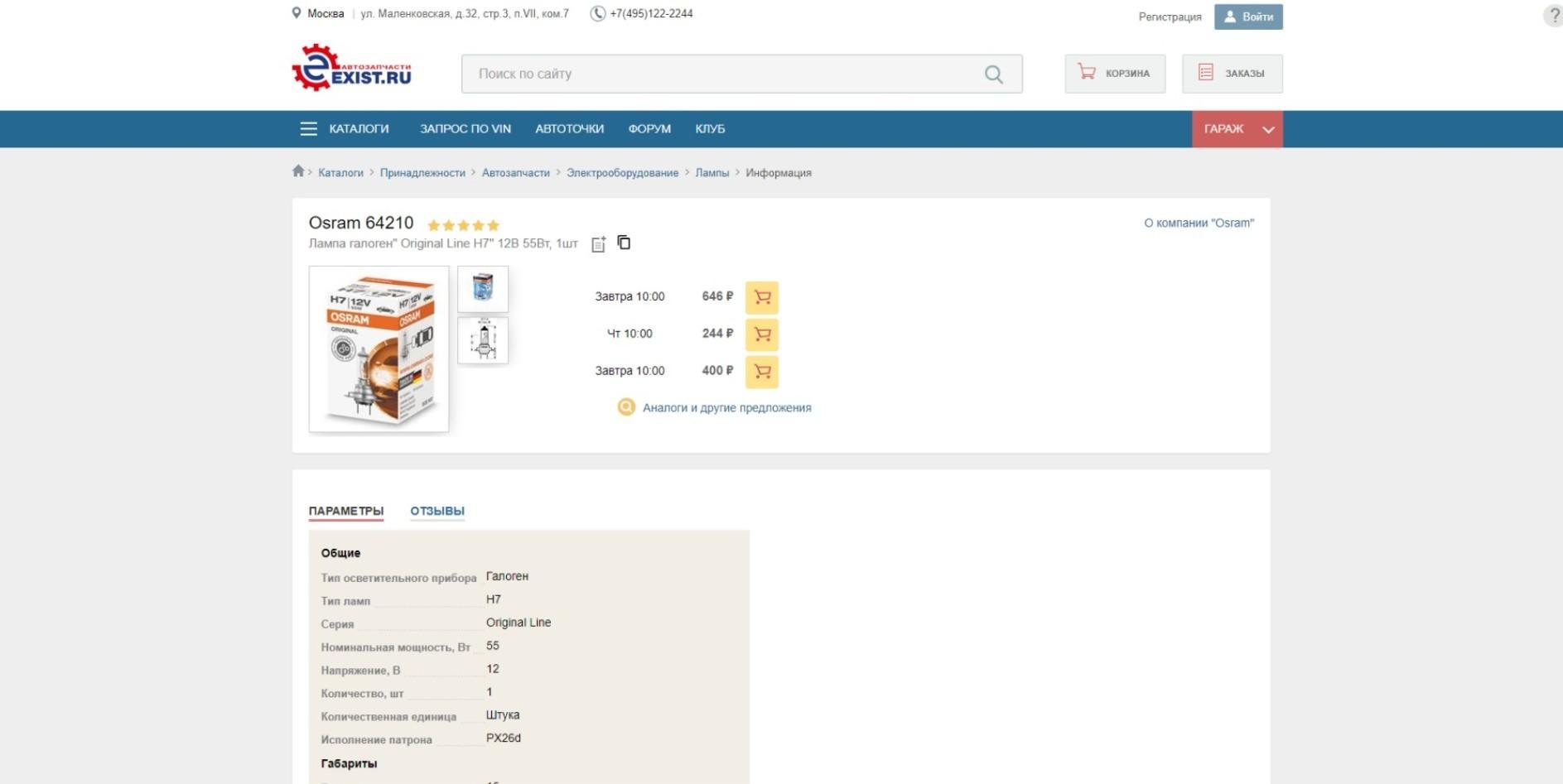Open the Каталоги menu label
1563x784 pixels.
[x=359, y=129]
